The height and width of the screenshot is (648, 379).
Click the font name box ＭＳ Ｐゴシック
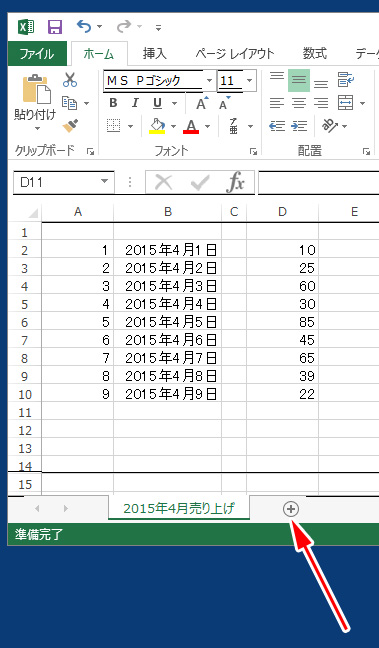tap(153, 81)
